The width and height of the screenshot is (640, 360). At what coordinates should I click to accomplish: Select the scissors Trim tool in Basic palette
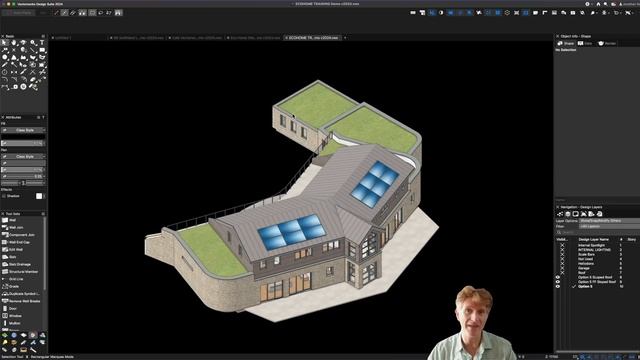click(42, 72)
